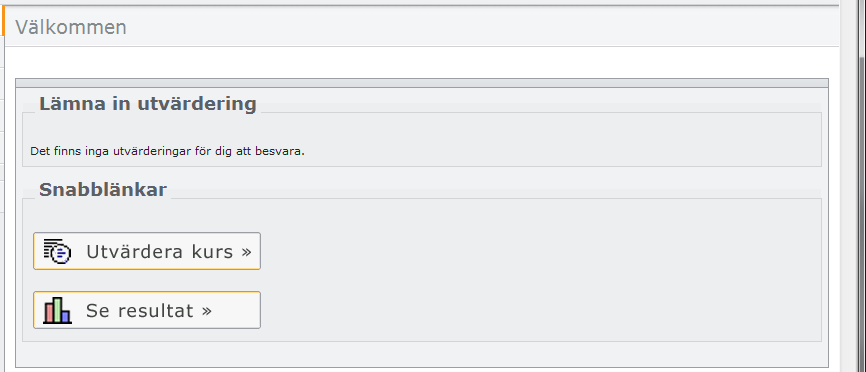866x372 pixels.
Task: Click the bar chart icon beside Se resultat
Action: 57,310
